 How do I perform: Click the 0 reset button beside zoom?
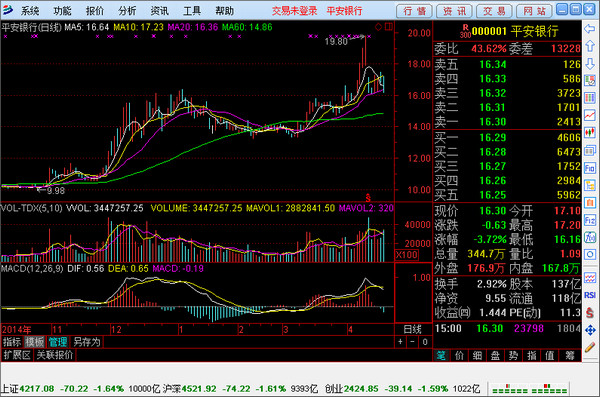[x=425, y=342]
